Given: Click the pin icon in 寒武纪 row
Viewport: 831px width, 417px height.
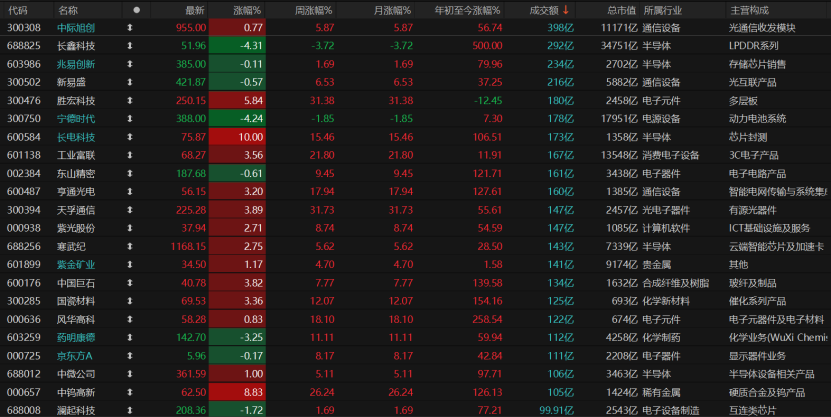Looking at the screenshot, I should click(x=130, y=246).
